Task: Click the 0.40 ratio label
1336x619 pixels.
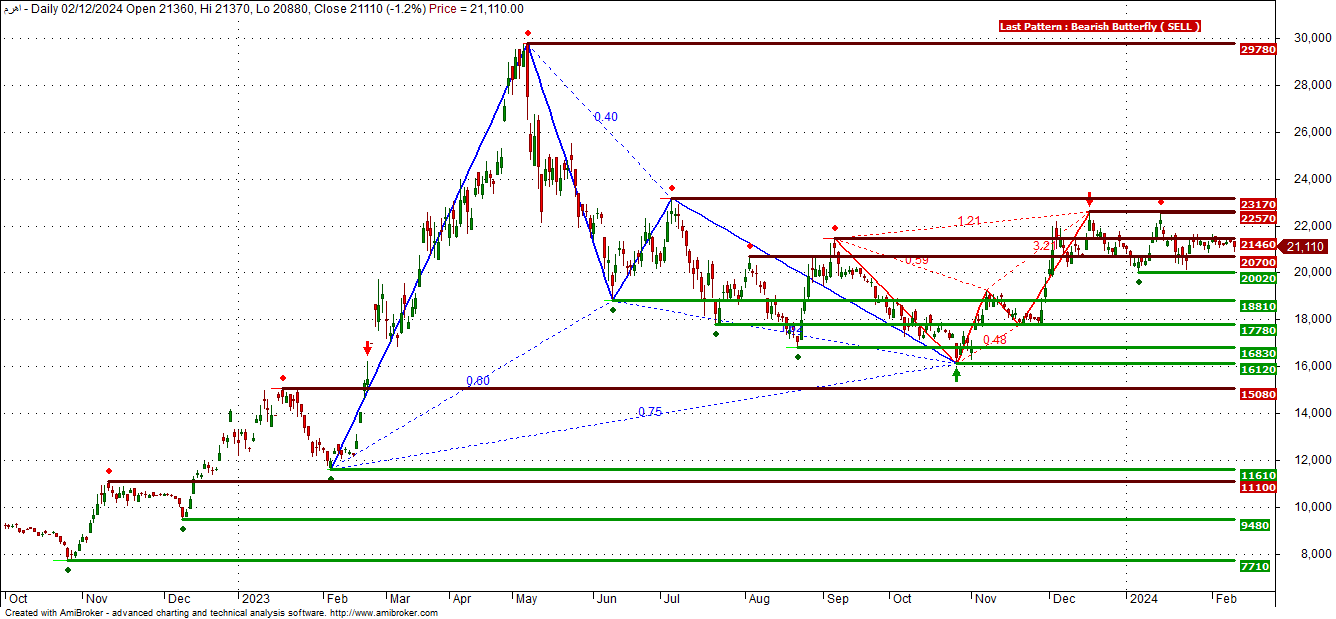Action: (x=605, y=117)
